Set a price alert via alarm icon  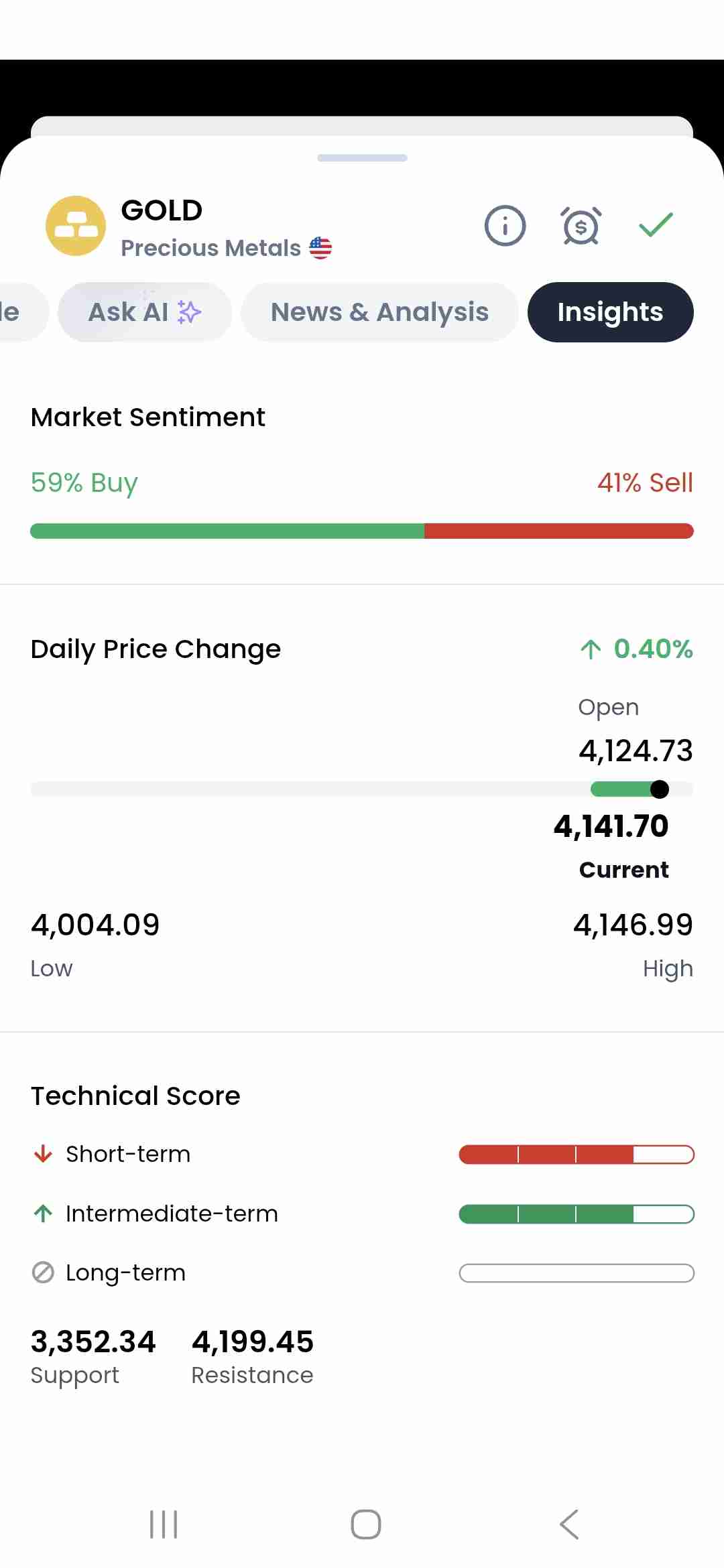(581, 226)
